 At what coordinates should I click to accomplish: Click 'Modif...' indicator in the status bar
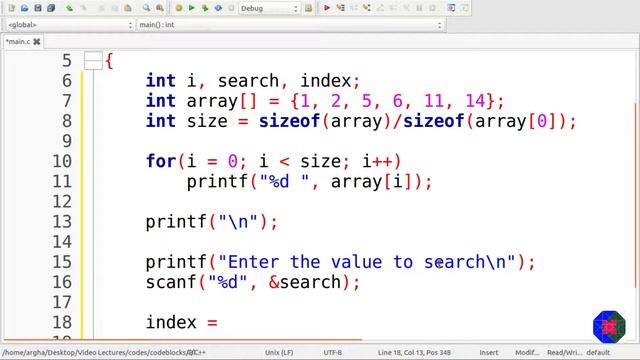527,352
